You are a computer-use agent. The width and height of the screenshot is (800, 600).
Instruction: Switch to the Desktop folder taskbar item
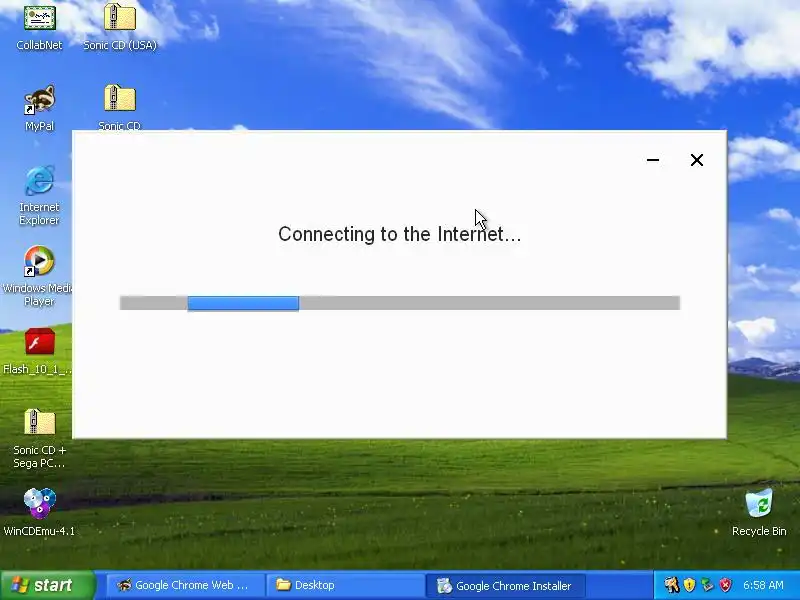[x=345, y=586]
